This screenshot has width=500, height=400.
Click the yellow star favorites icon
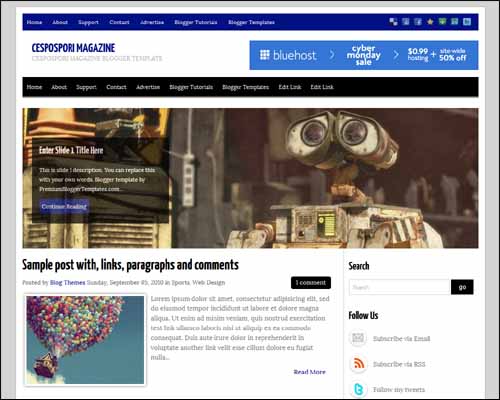coord(430,22)
